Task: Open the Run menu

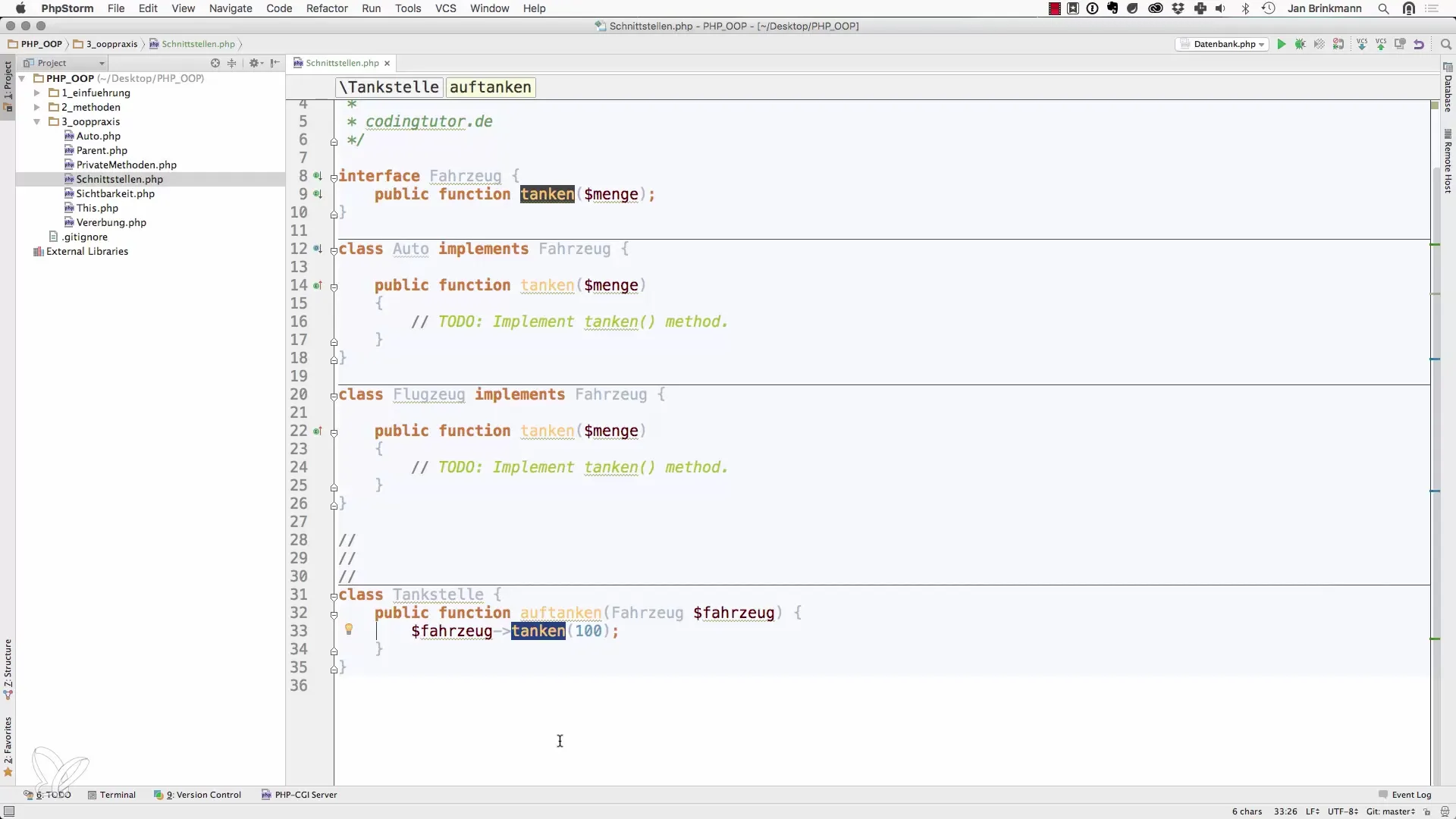Action: (x=372, y=8)
